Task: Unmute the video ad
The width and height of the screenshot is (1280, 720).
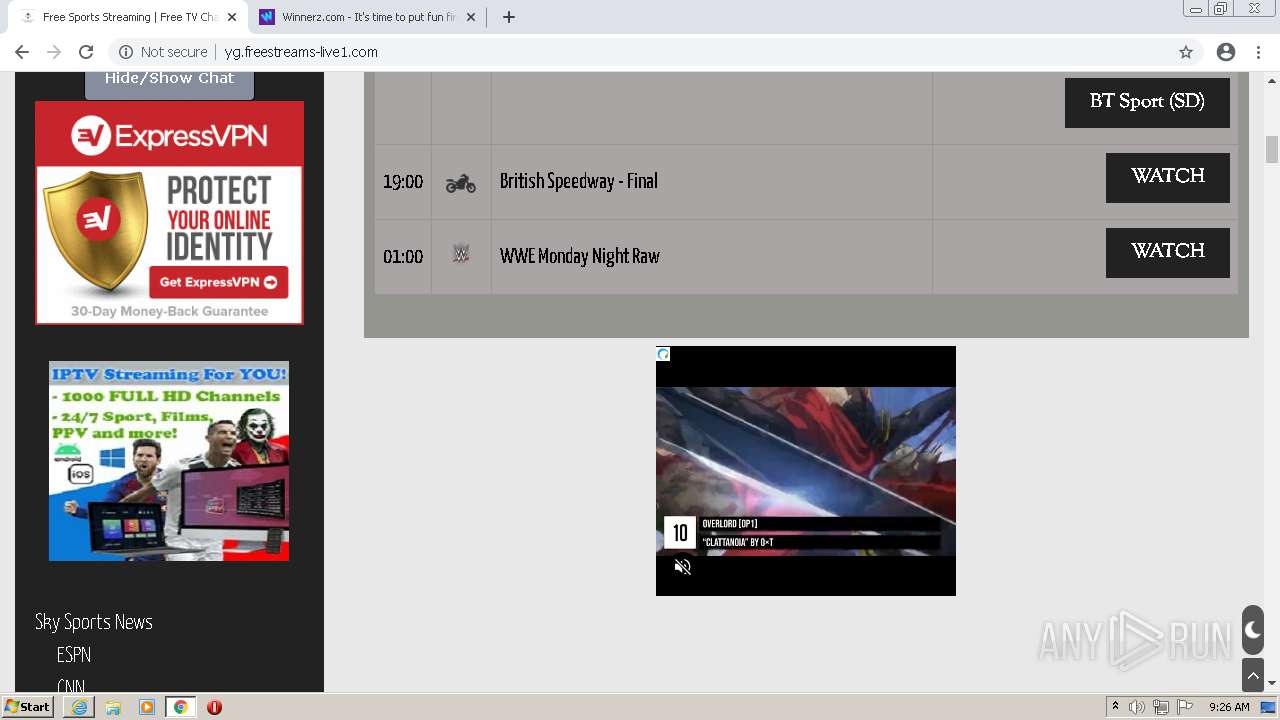Action: (x=683, y=567)
